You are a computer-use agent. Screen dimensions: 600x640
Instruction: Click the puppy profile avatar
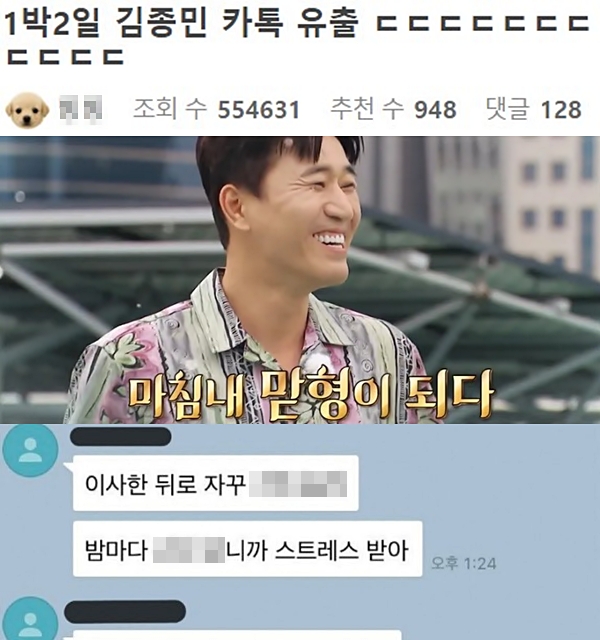click(x=27, y=109)
